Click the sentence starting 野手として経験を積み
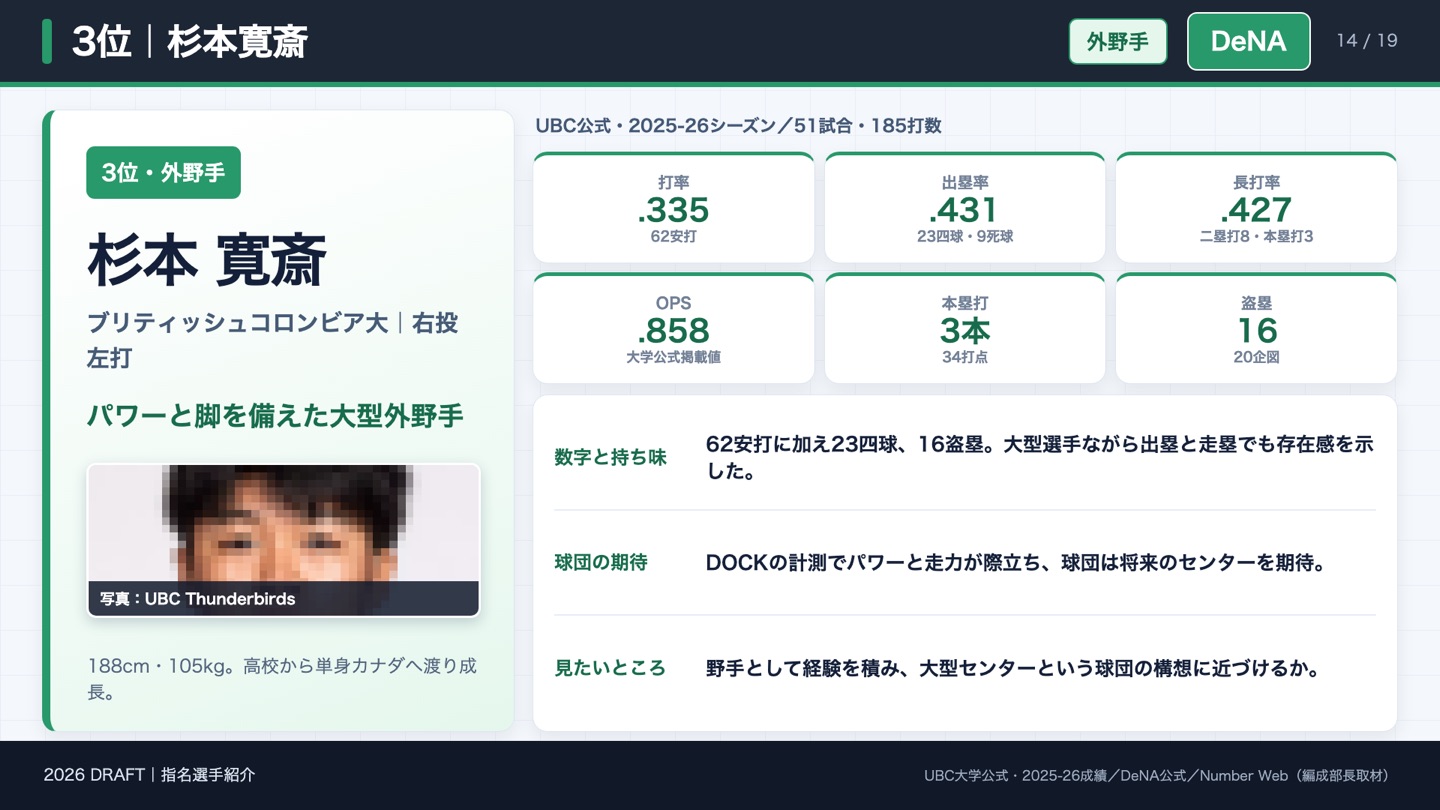 tap(1013, 668)
